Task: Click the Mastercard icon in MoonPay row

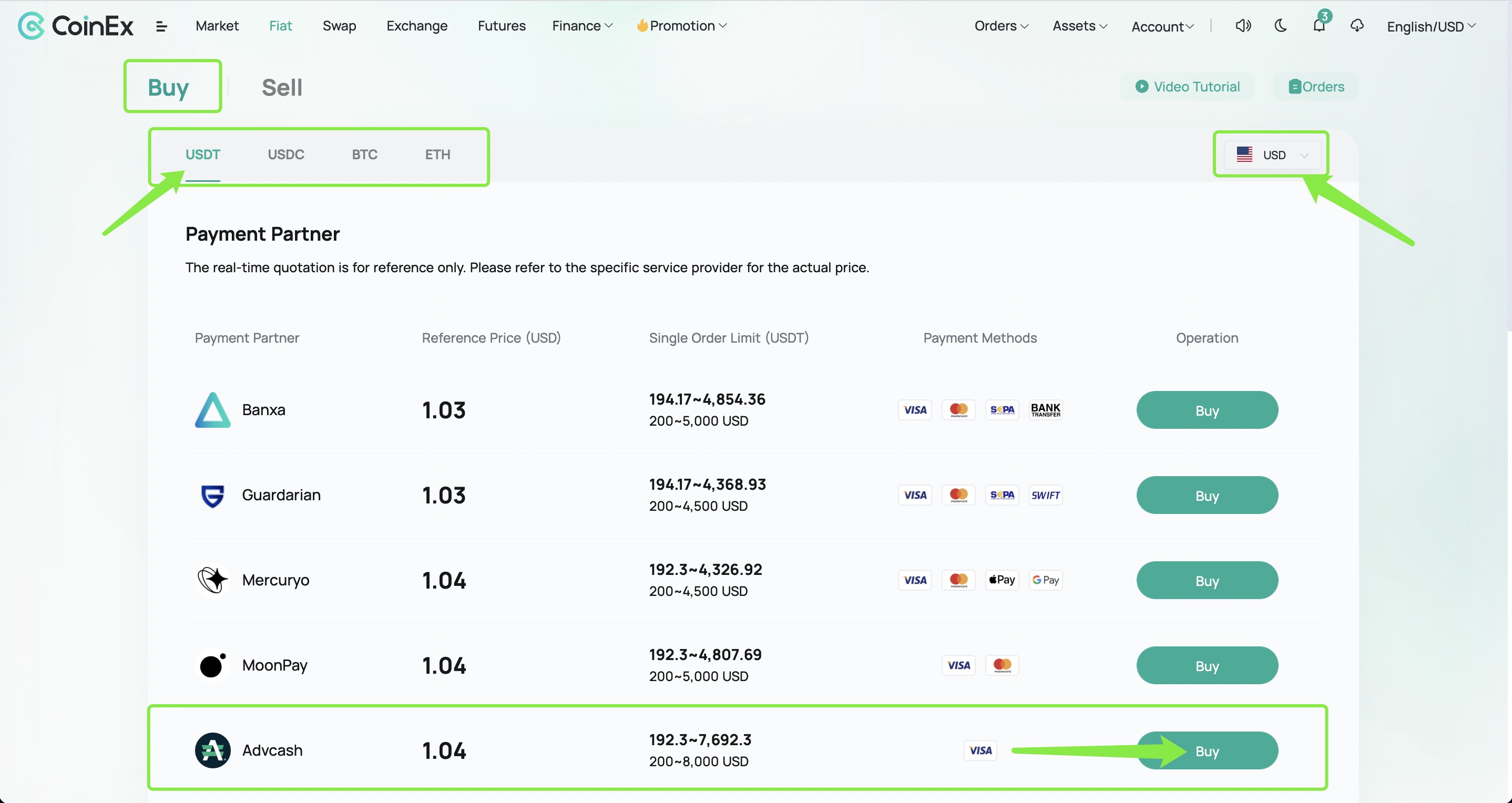Action: pos(1002,665)
